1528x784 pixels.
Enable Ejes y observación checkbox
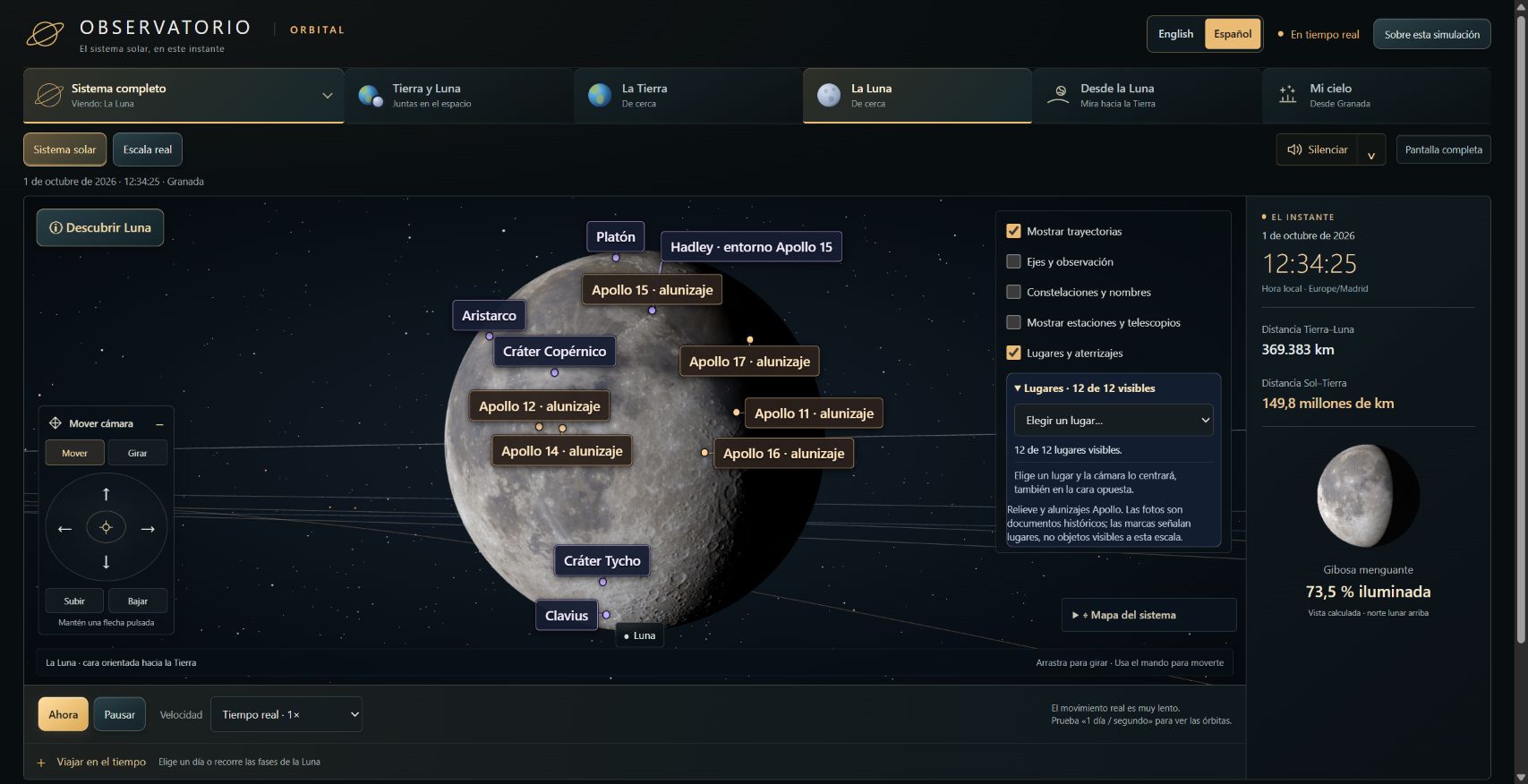(x=1013, y=261)
